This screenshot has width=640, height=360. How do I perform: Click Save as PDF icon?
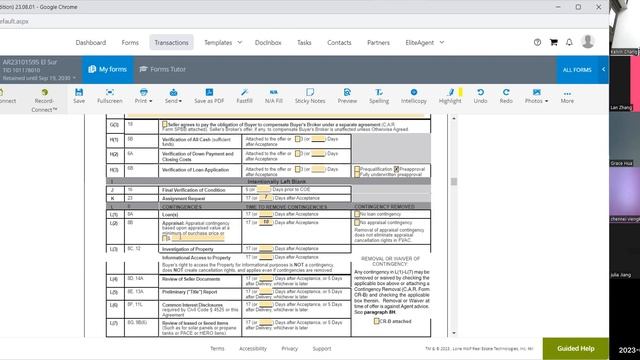click(x=209, y=92)
